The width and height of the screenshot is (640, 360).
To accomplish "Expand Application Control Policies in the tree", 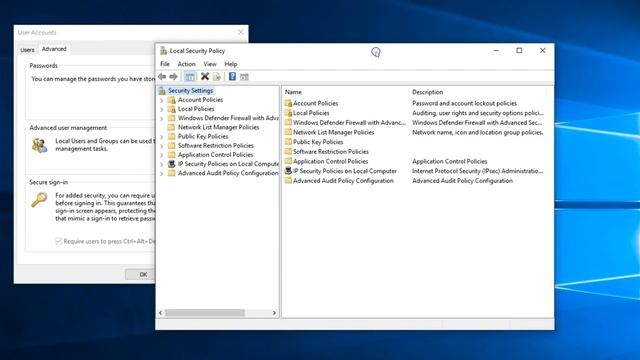I will (162, 155).
